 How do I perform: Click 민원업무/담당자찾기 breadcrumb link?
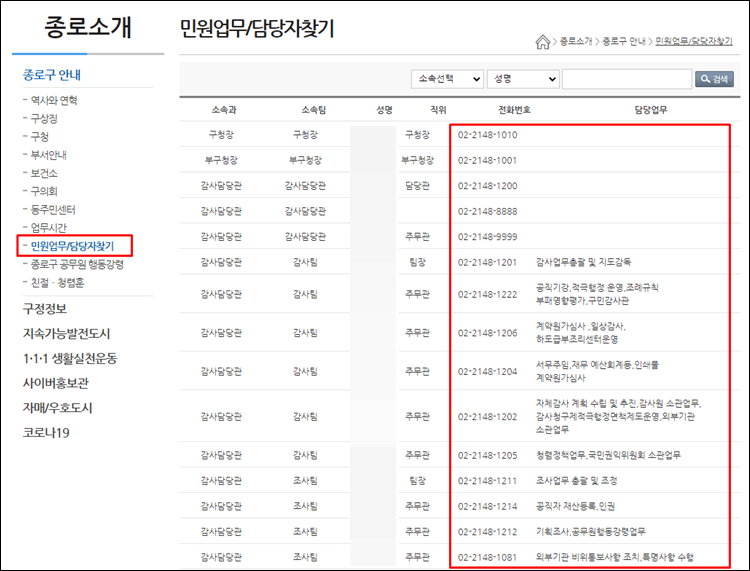(694, 42)
